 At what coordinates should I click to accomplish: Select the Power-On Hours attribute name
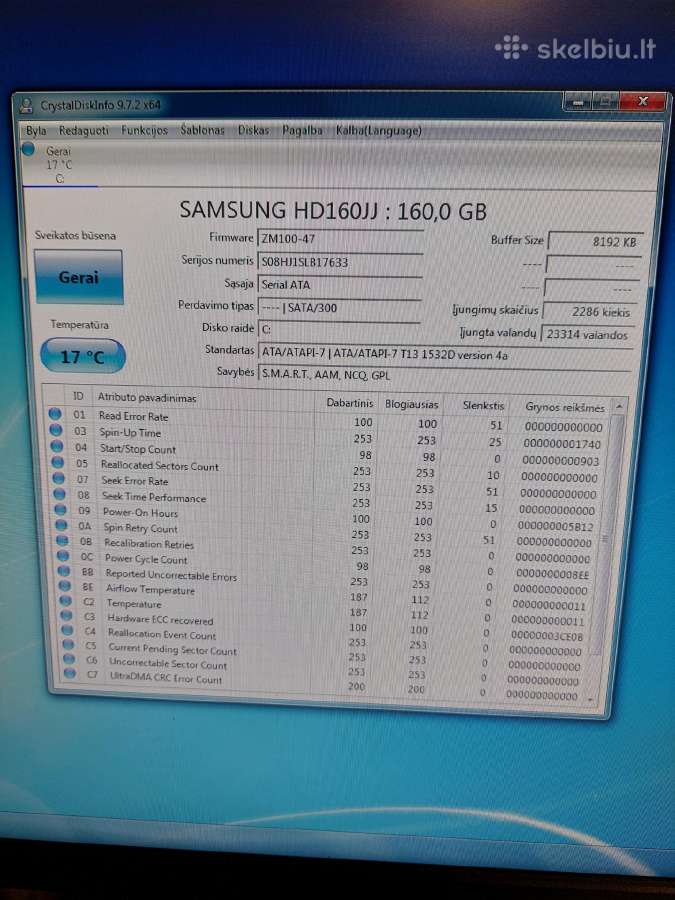(x=140, y=513)
